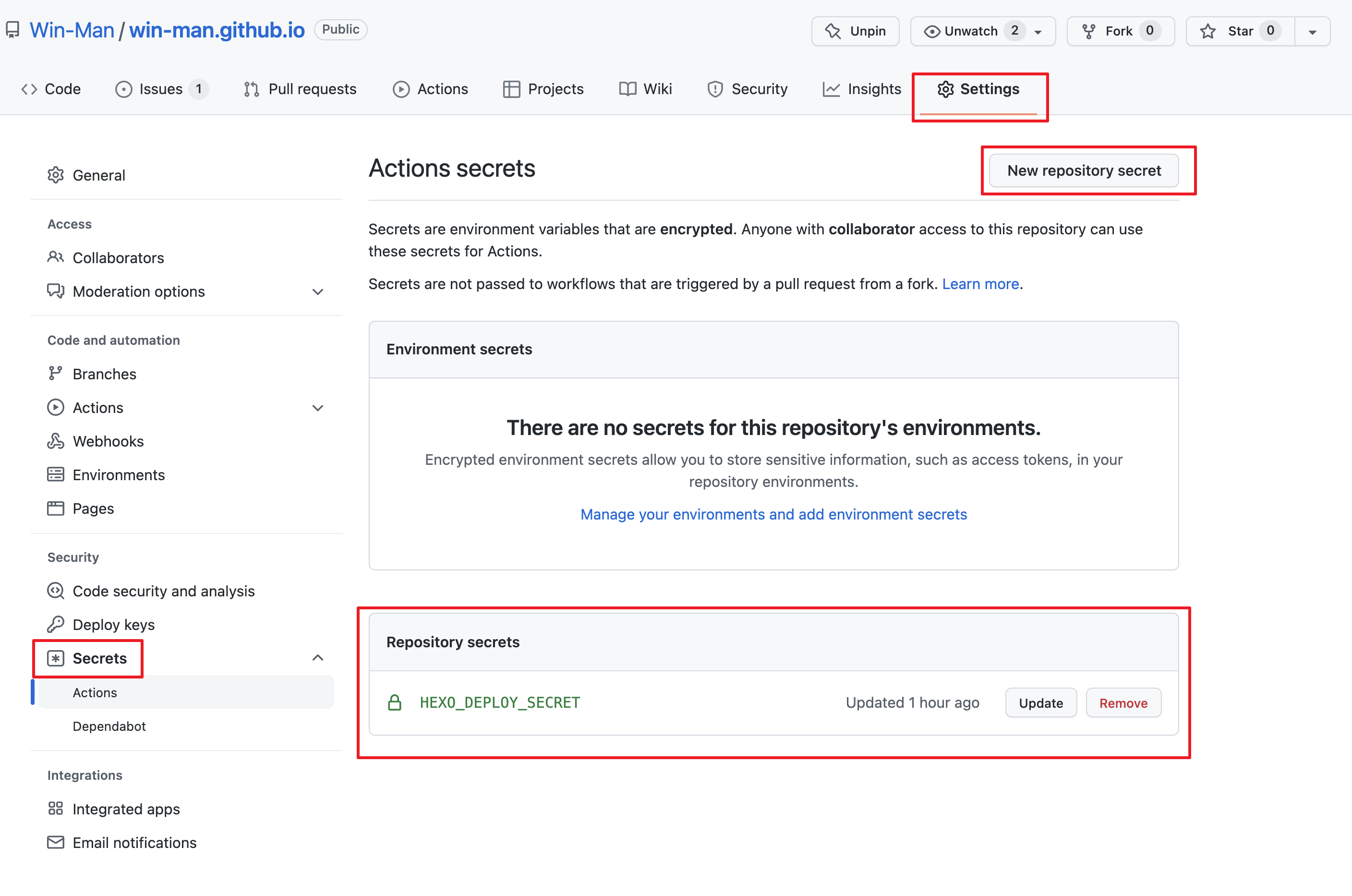This screenshot has height=896, width=1352.
Task: Click the Code security and analysis icon
Action: pyautogui.click(x=55, y=590)
